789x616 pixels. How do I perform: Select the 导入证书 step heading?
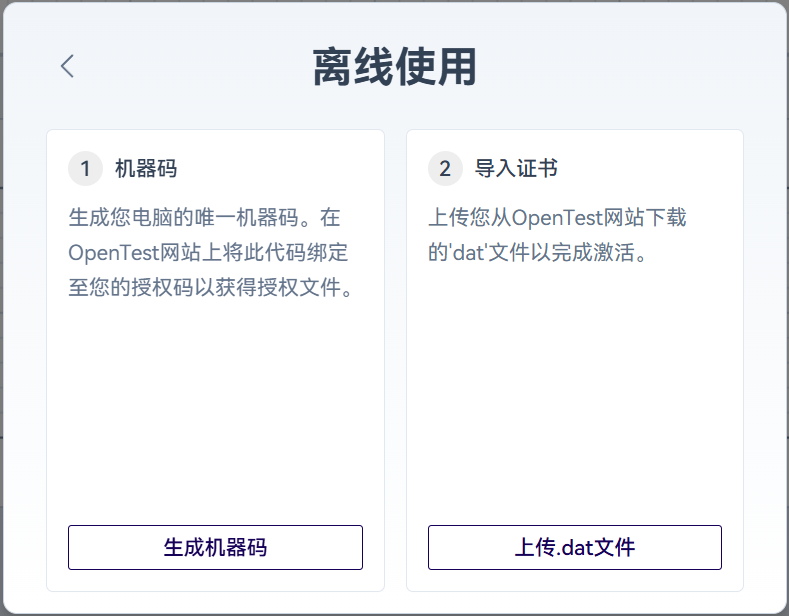click(x=516, y=169)
